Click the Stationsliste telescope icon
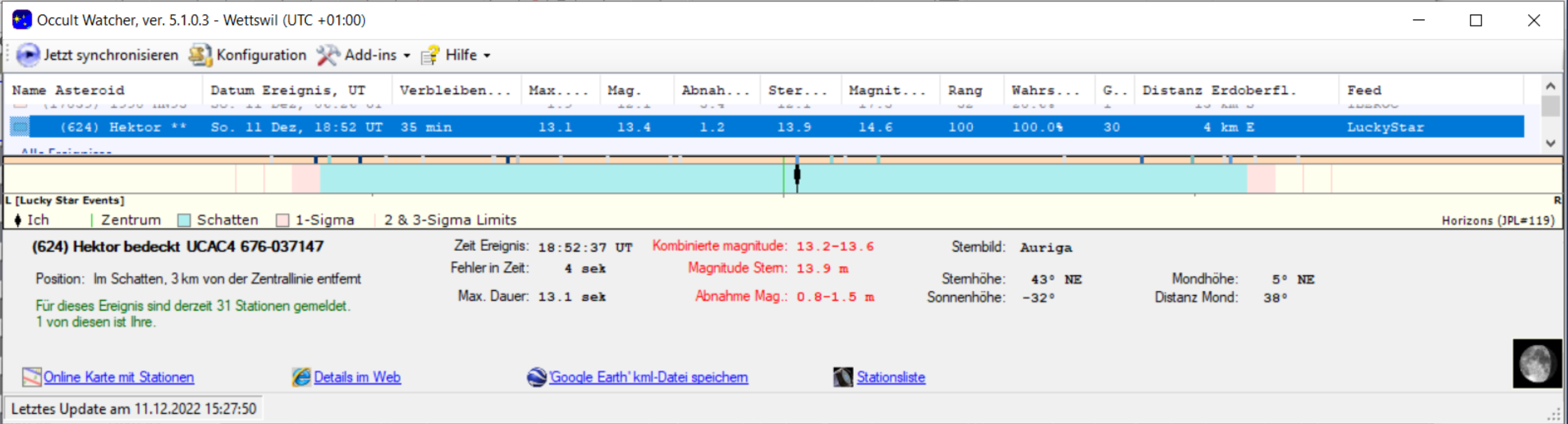This screenshot has width=1568, height=424. click(x=843, y=377)
